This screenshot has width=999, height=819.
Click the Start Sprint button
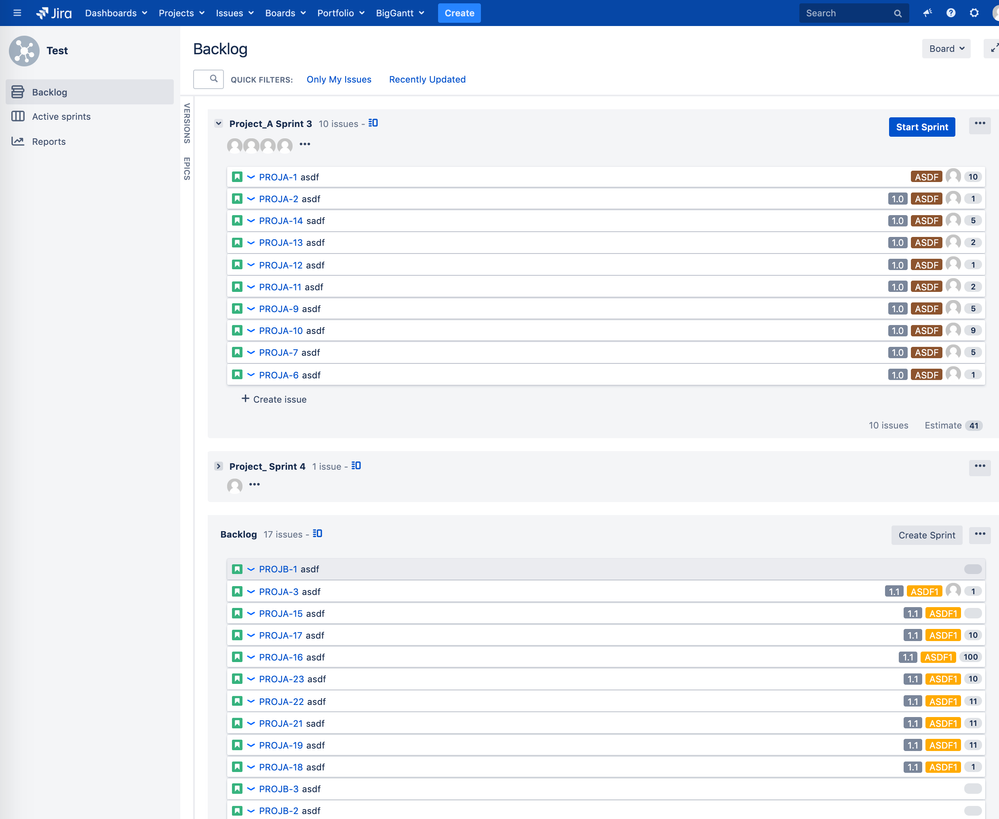(921, 127)
